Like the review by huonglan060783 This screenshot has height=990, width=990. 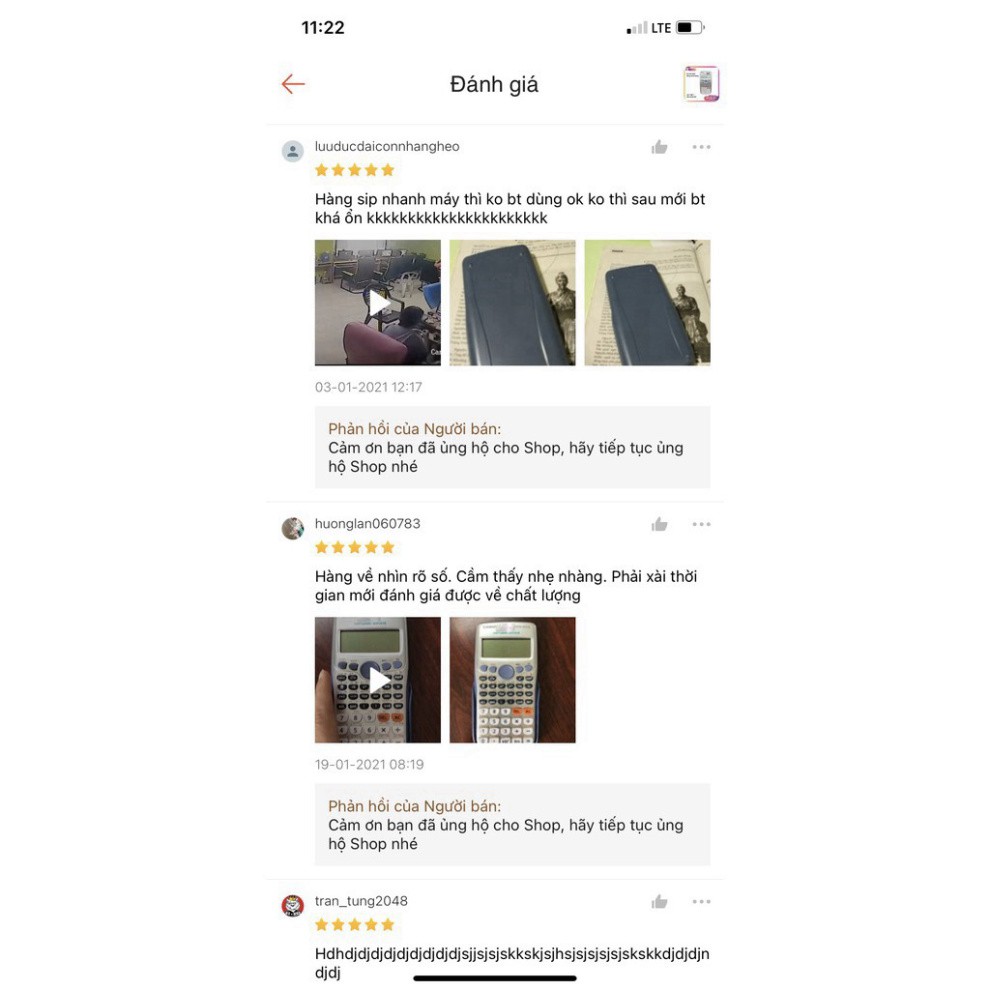click(x=659, y=524)
